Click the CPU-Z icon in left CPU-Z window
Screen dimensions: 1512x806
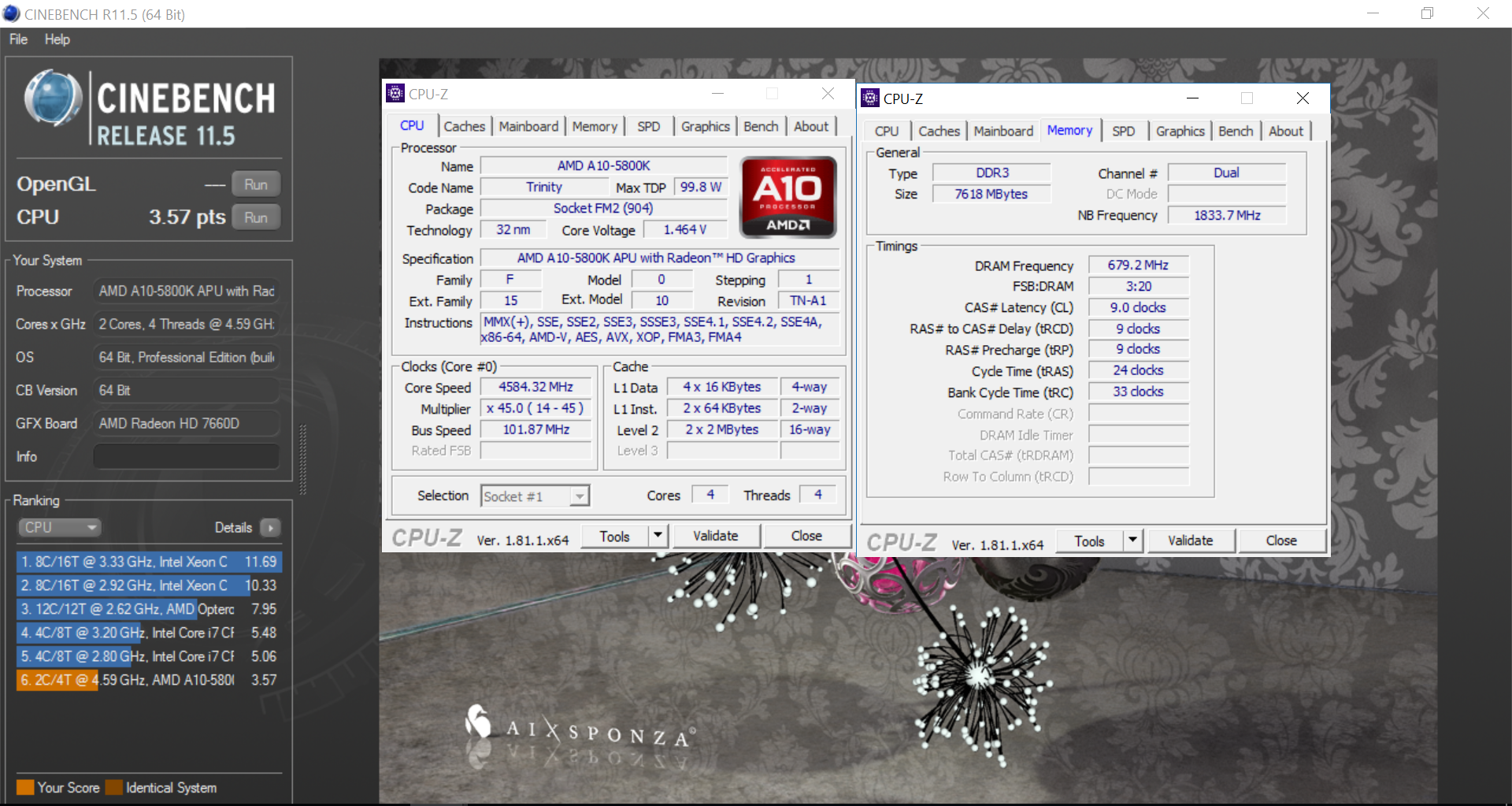point(395,93)
